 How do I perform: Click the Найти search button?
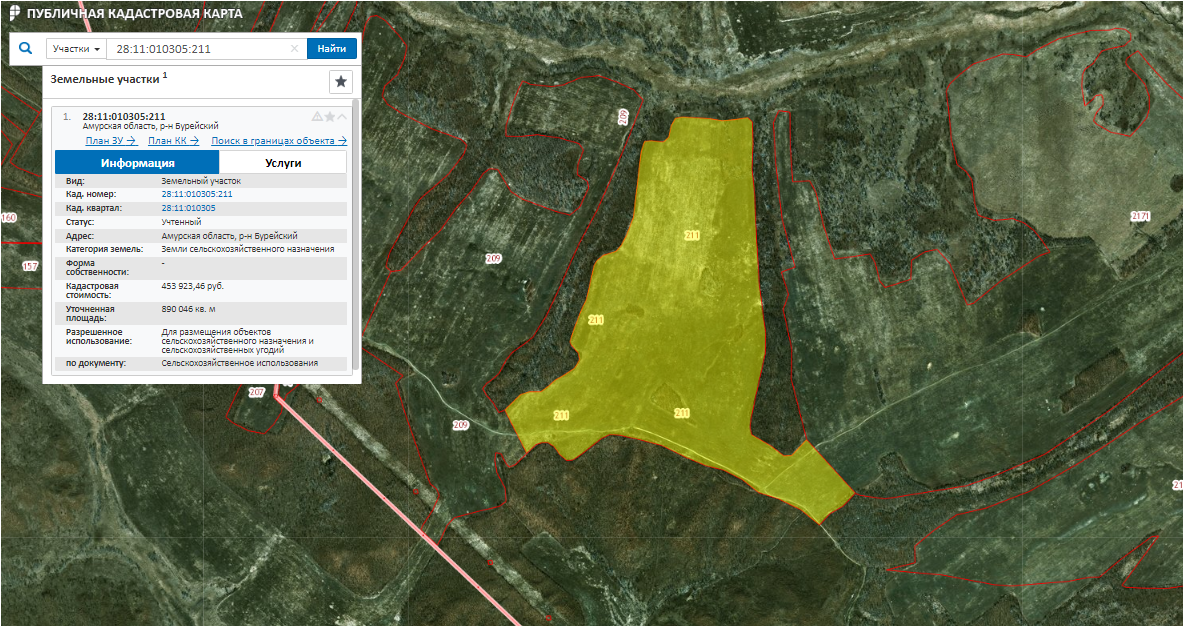point(331,49)
